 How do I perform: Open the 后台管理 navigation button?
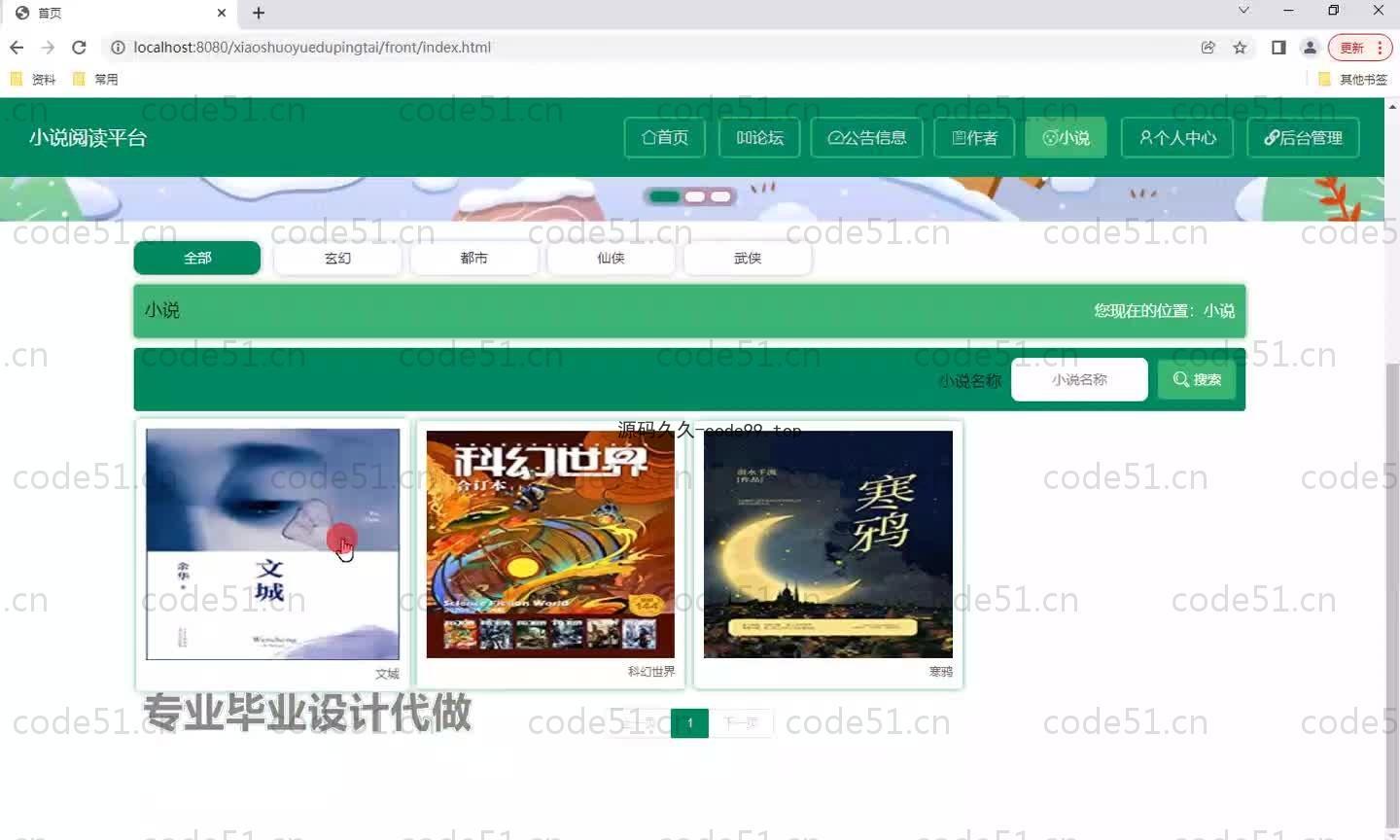(1303, 137)
